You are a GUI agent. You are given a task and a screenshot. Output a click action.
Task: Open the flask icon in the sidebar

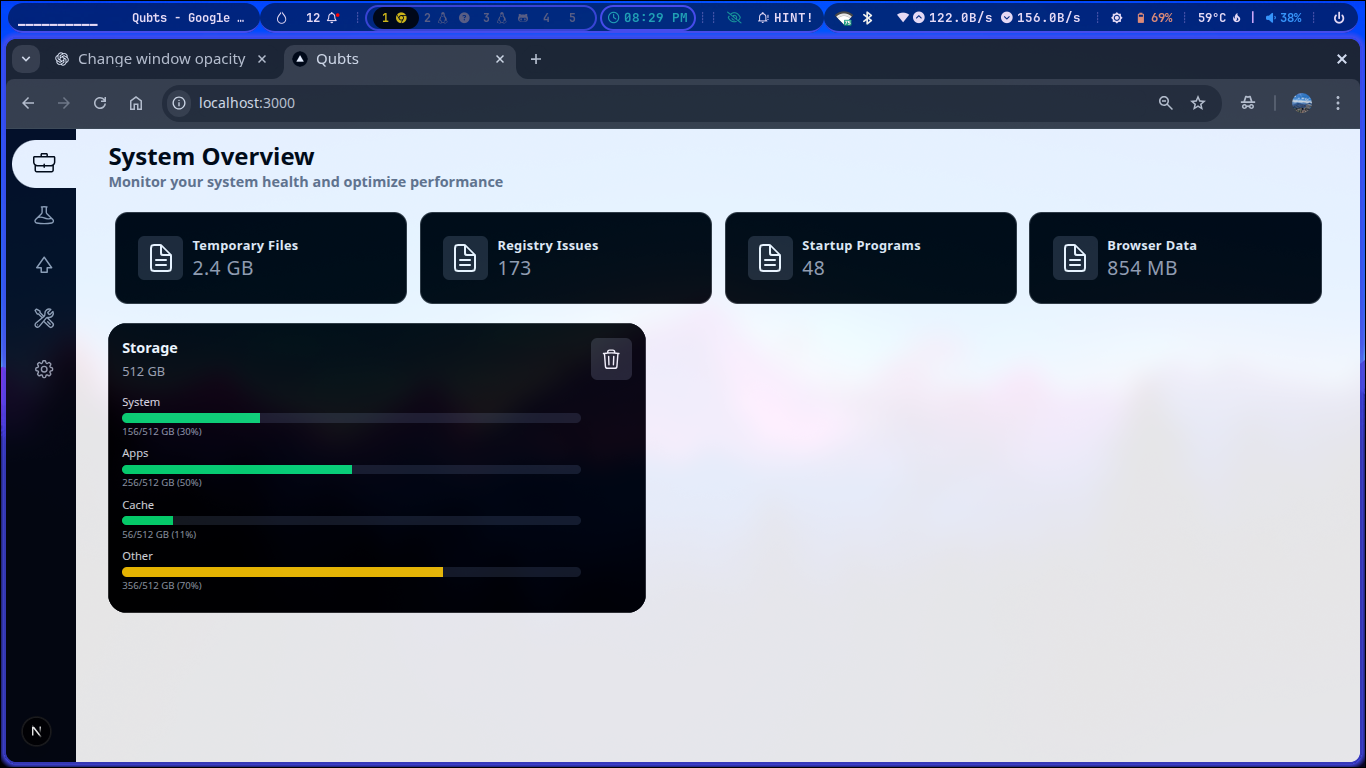pyautogui.click(x=44, y=215)
